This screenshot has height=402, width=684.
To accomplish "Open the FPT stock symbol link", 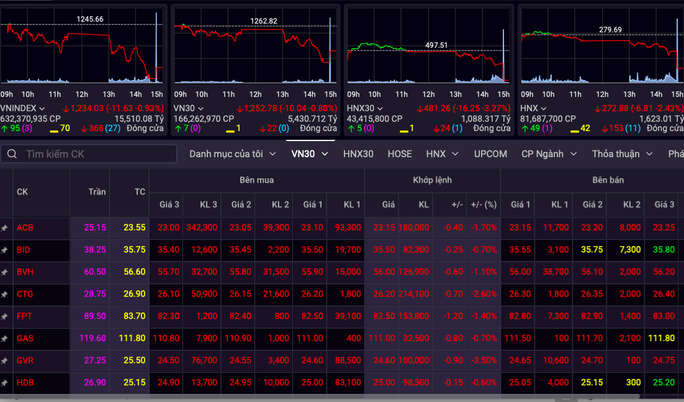I will click(x=24, y=316).
